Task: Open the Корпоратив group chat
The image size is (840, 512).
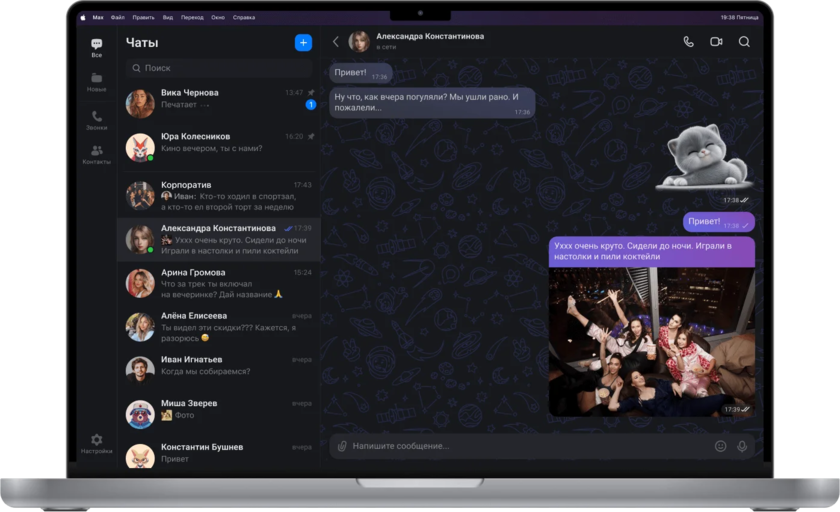Action: [x=218, y=191]
